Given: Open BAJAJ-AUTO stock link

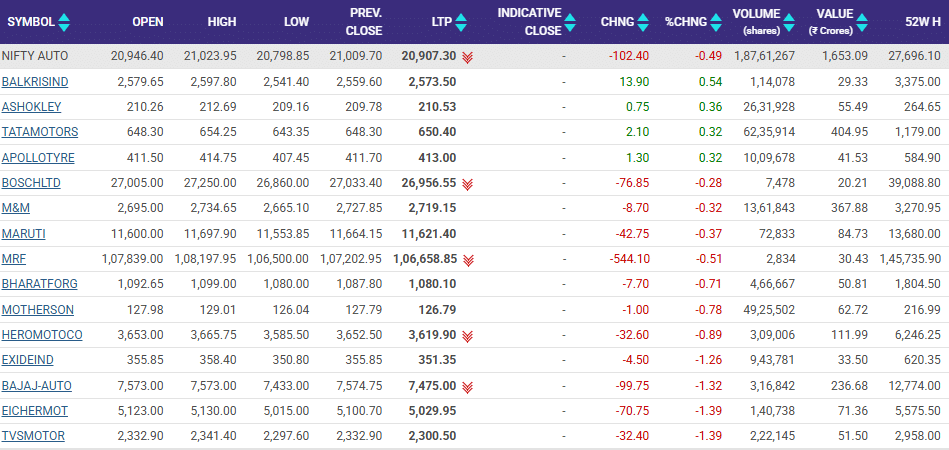Looking at the screenshot, I should [37, 385].
